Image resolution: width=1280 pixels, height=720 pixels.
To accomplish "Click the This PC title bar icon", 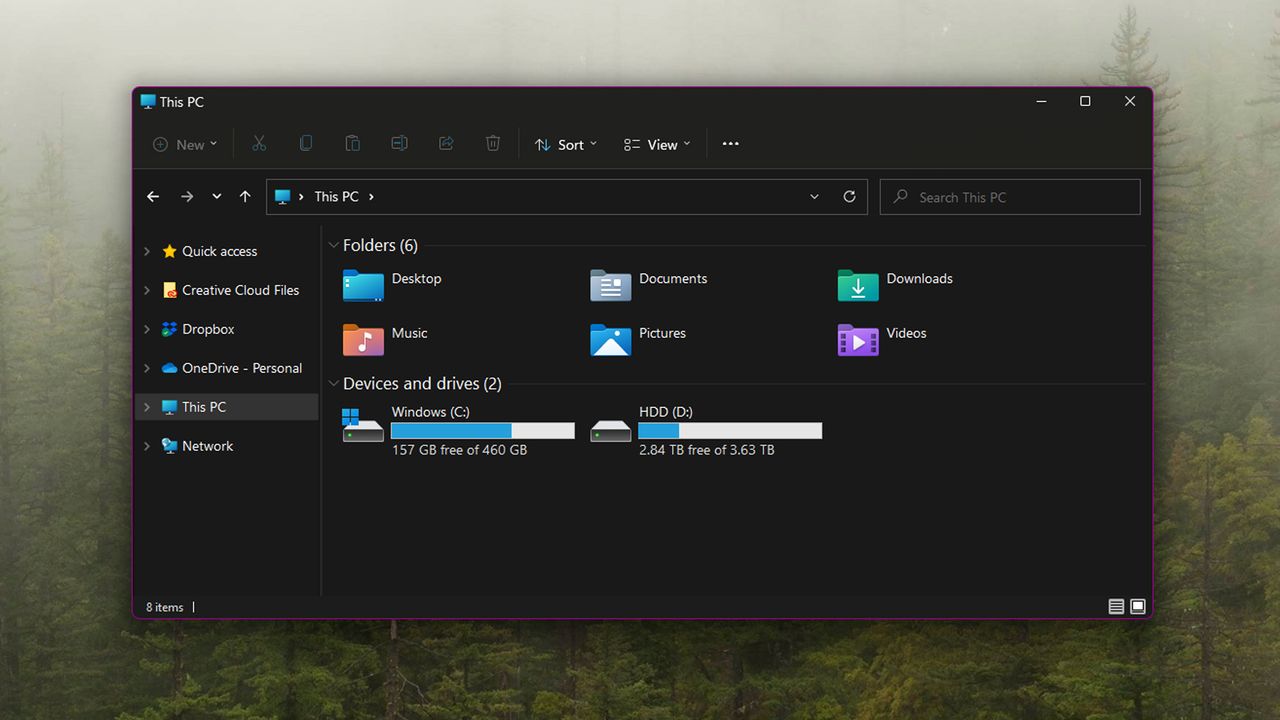I will [x=148, y=101].
